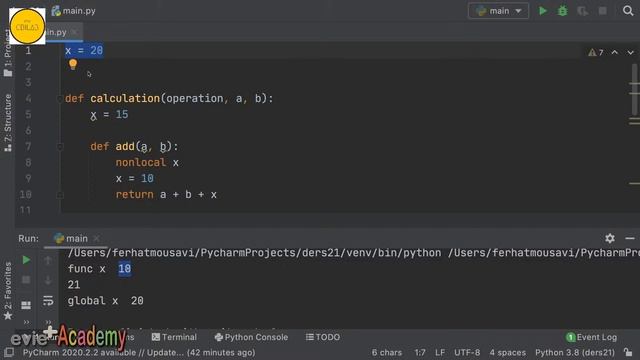Open the Structure tool window tab
Viewport: 640px width, 360px height.
point(8,123)
